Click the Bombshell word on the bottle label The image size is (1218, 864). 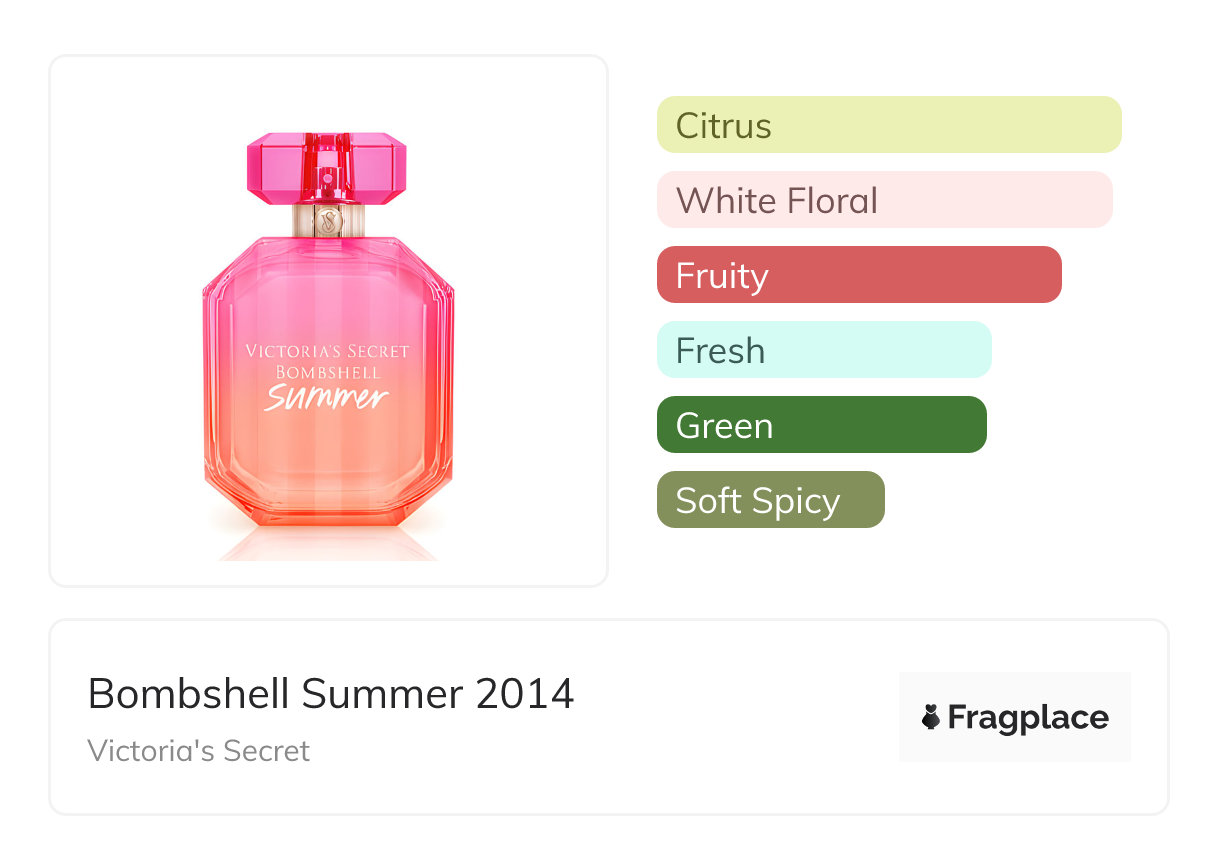pos(327,373)
